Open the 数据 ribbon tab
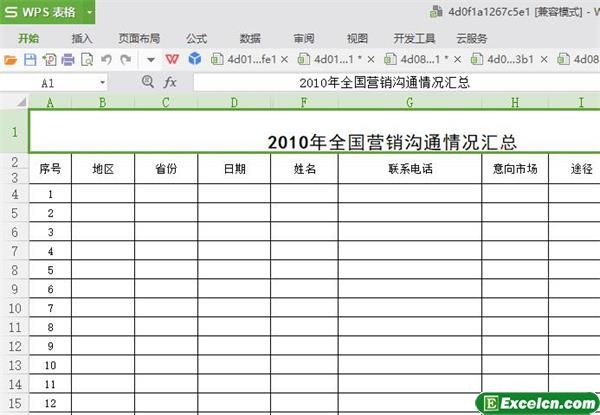600x415 pixels. pyautogui.click(x=250, y=38)
